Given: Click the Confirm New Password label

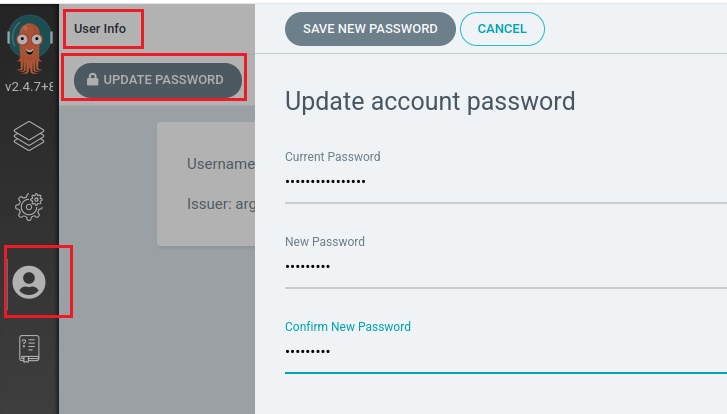Looking at the screenshot, I should (x=348, y=326).
